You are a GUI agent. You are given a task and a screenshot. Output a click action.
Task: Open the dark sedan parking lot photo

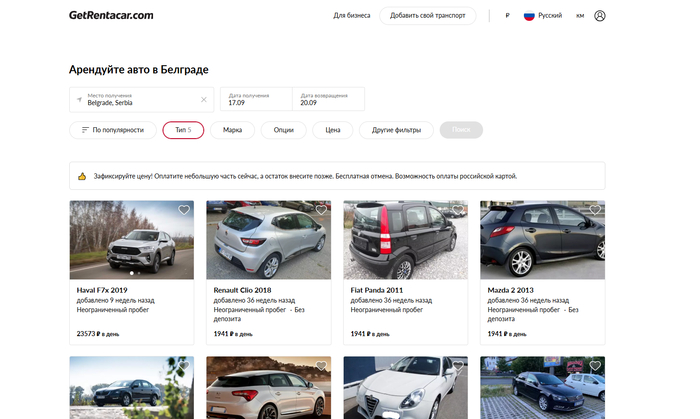coord(542,387)
